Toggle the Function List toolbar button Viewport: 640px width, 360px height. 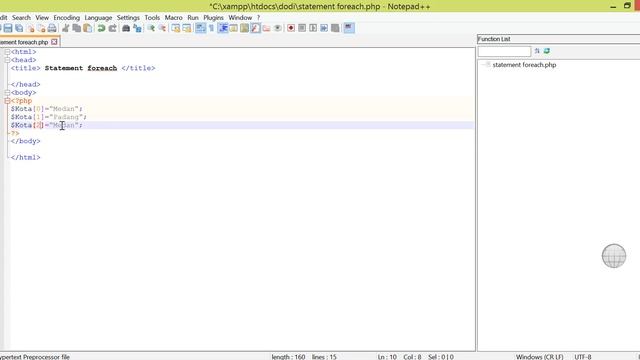(x=256, y=28)
